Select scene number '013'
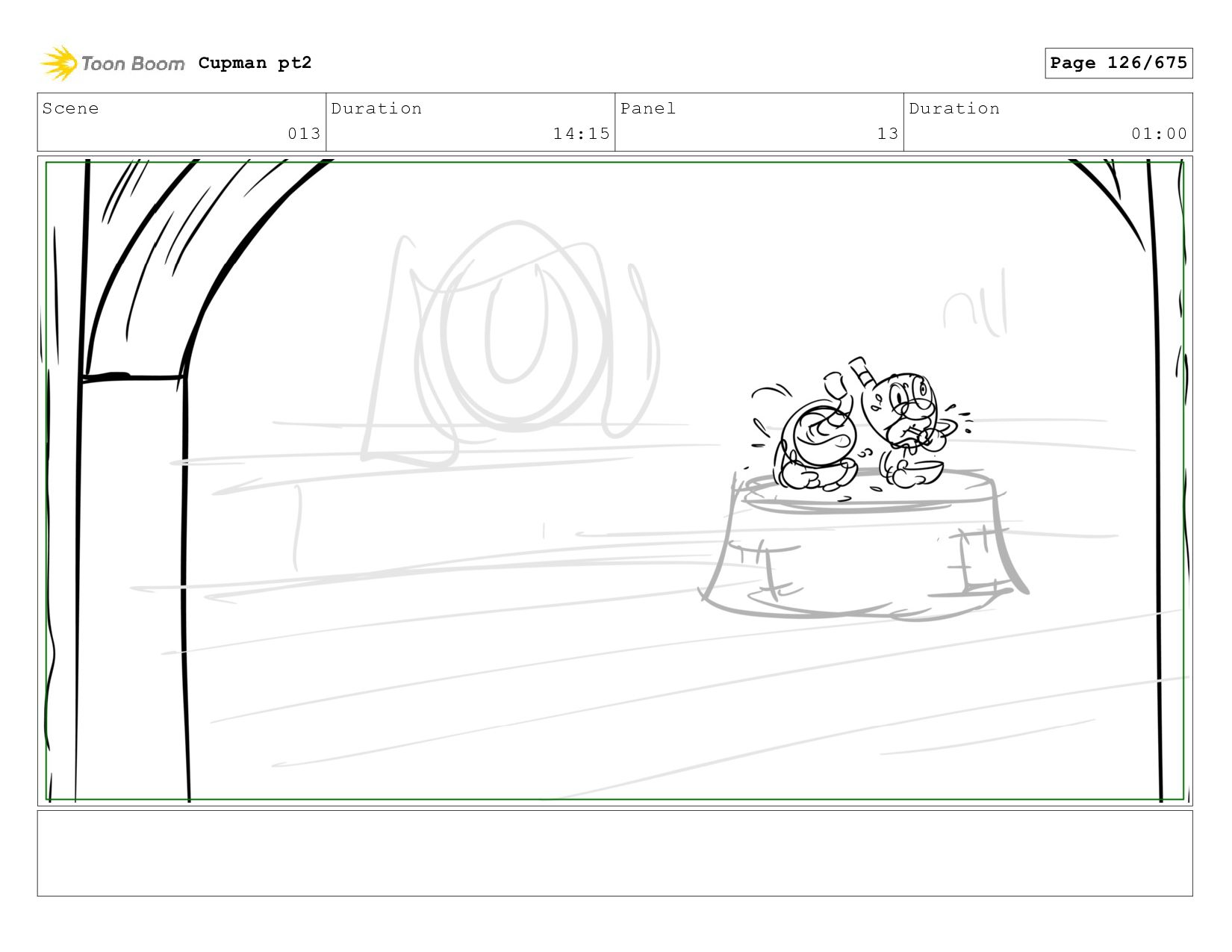Screen dimensions: 1232x952 tap(304, 134)
